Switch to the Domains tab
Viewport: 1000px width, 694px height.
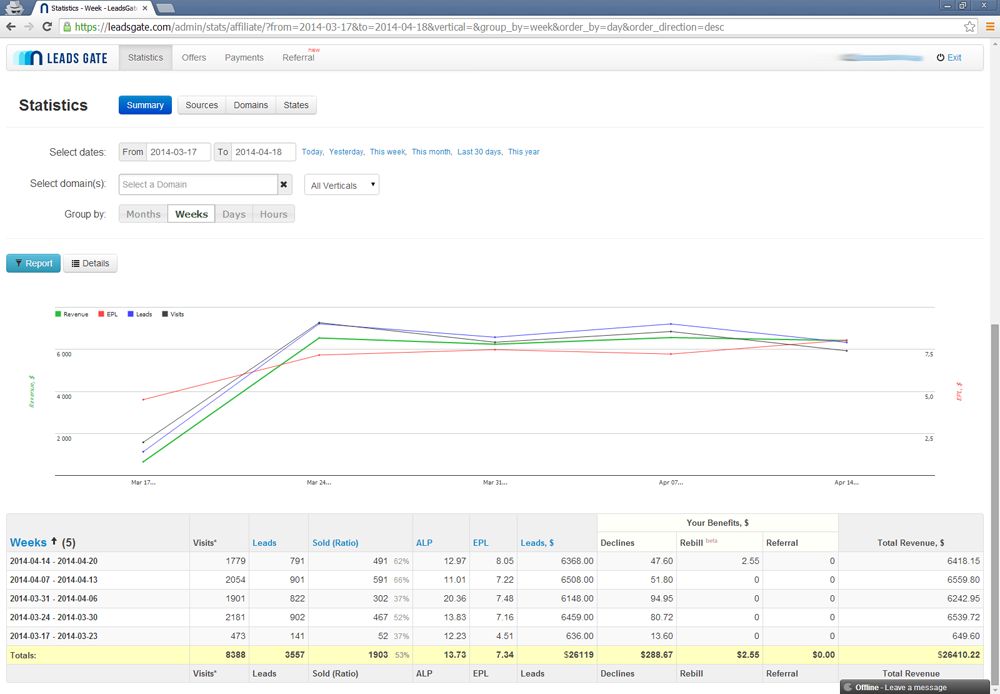click(251, 105)
